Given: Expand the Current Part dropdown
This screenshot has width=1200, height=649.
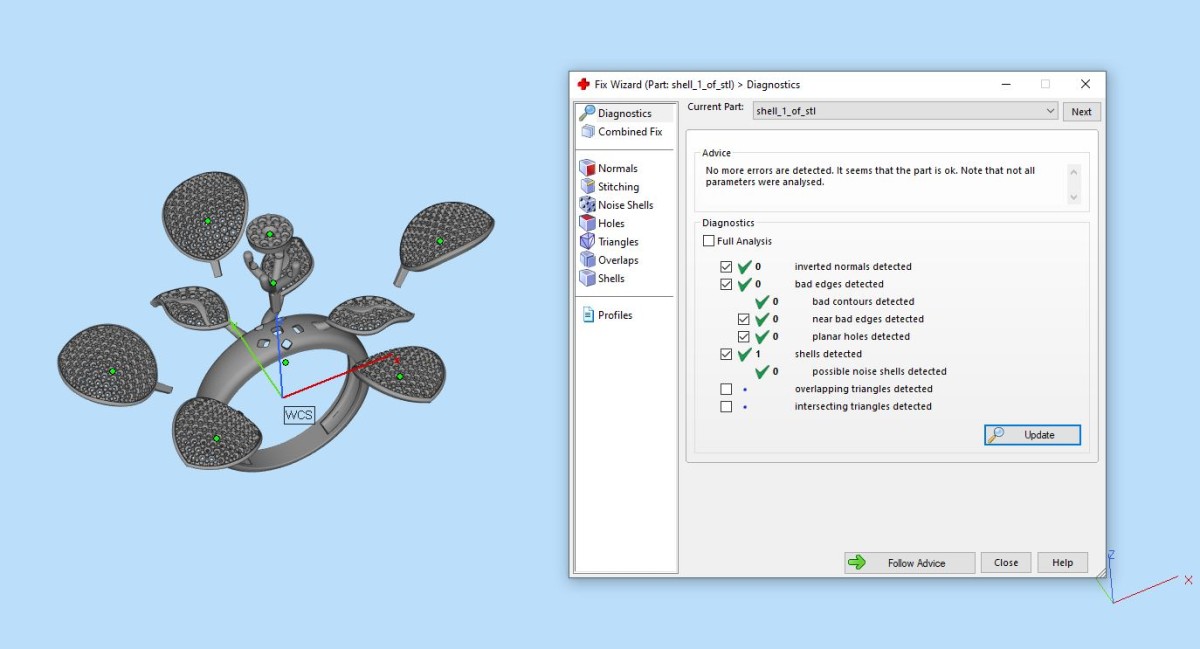Looking at the screenshot, I should (x=1049, y=111).
